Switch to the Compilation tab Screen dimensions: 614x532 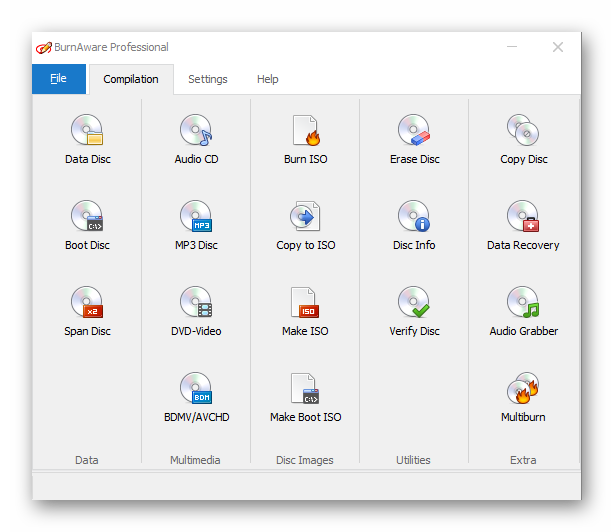(131, 79)
